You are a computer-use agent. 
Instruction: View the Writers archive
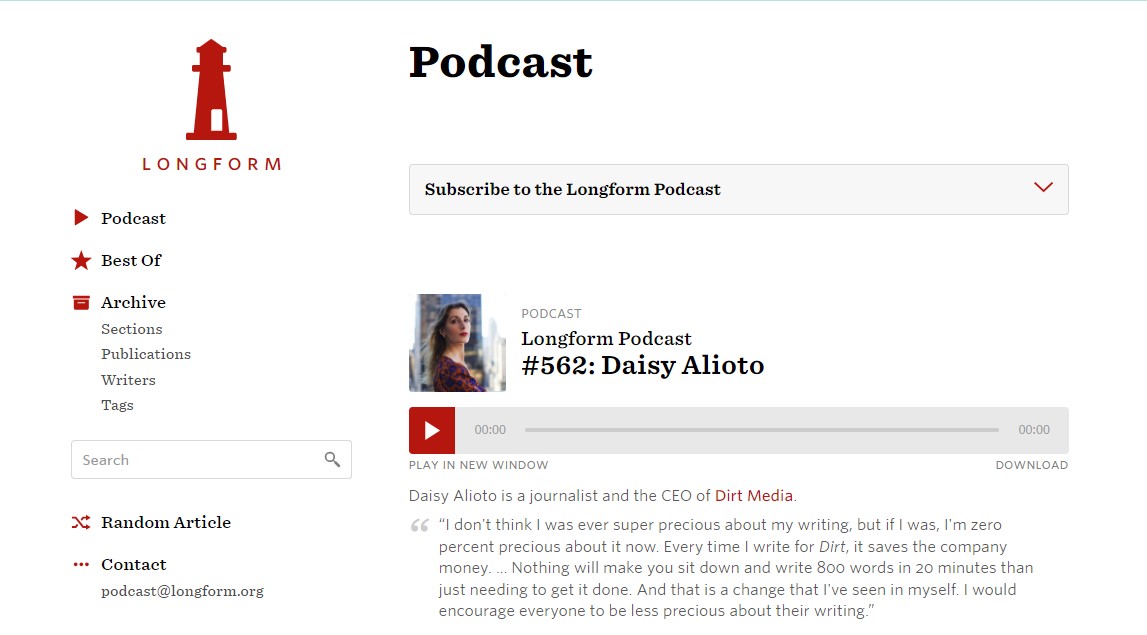pyautogui.click(x=128, y=379)
